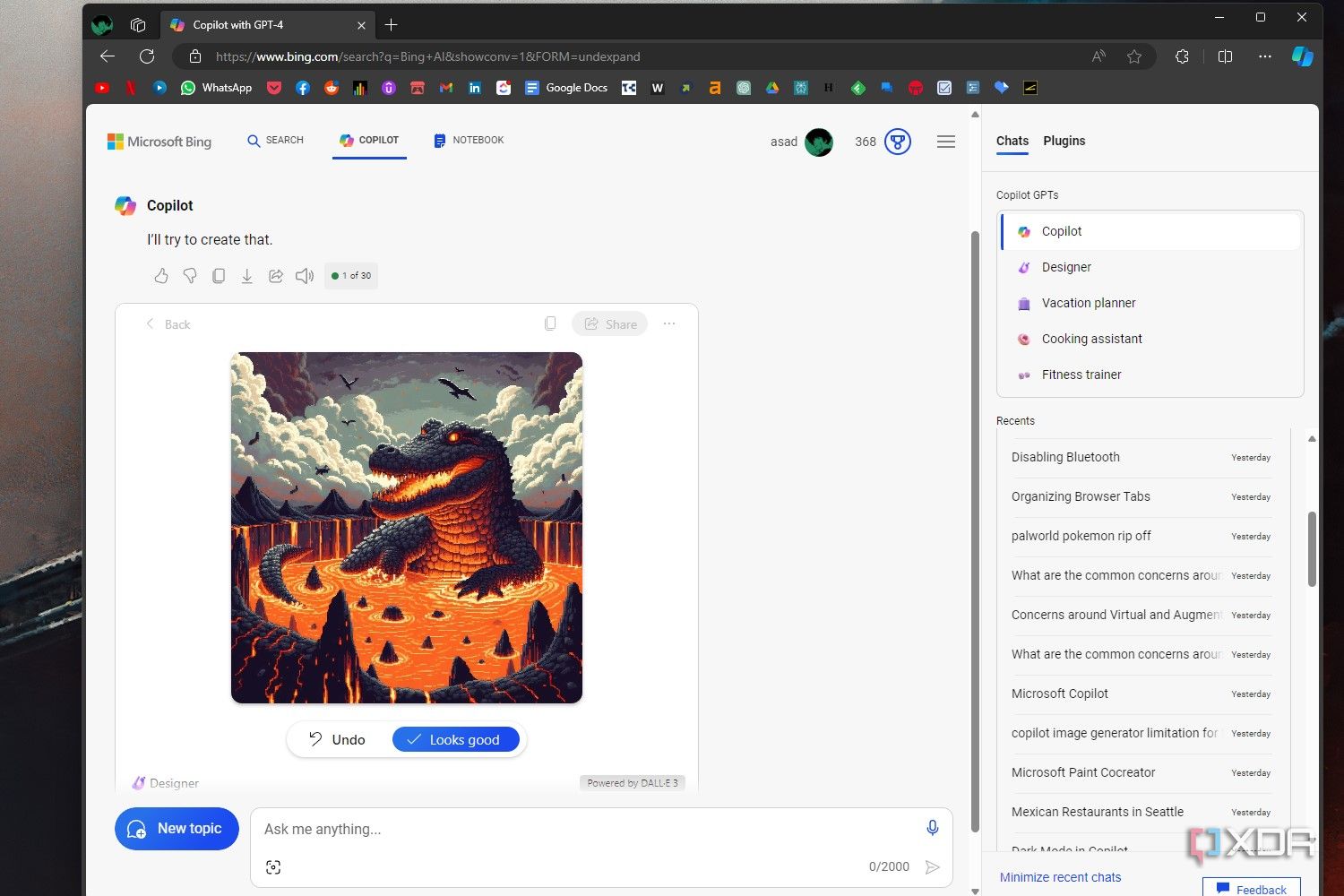Open the browser Extensions icon
The height and width of the screenshot is (896, 1344).
1182,56
